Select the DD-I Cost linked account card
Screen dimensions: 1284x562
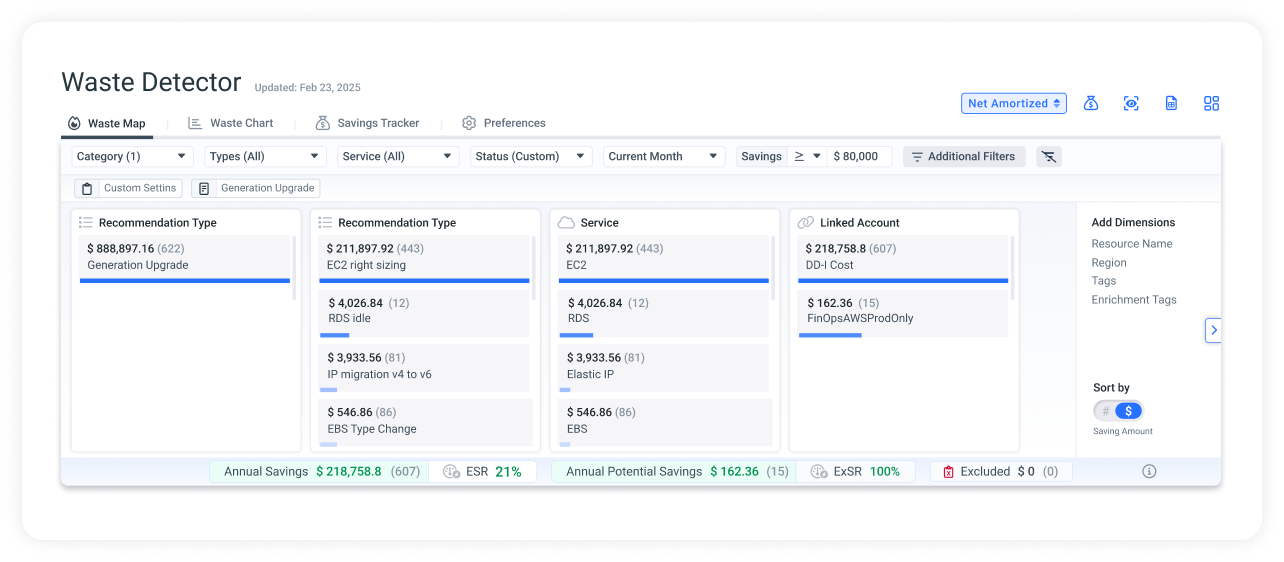tap(903, 260)
